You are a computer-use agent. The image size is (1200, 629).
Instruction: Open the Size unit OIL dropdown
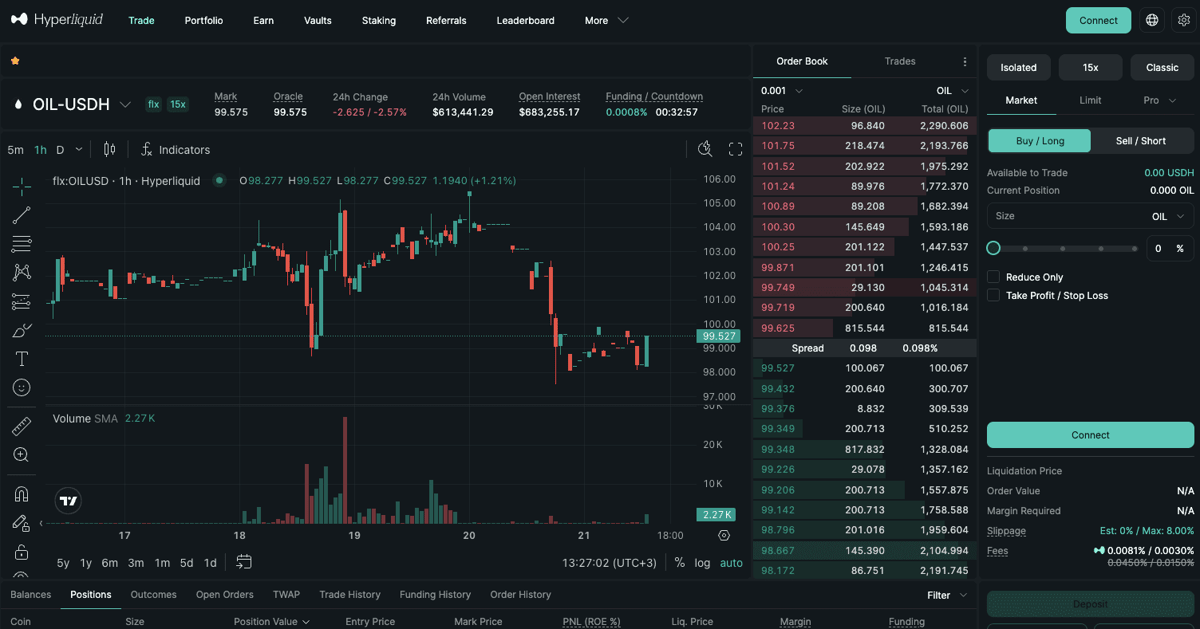[x=1167, y=216]
